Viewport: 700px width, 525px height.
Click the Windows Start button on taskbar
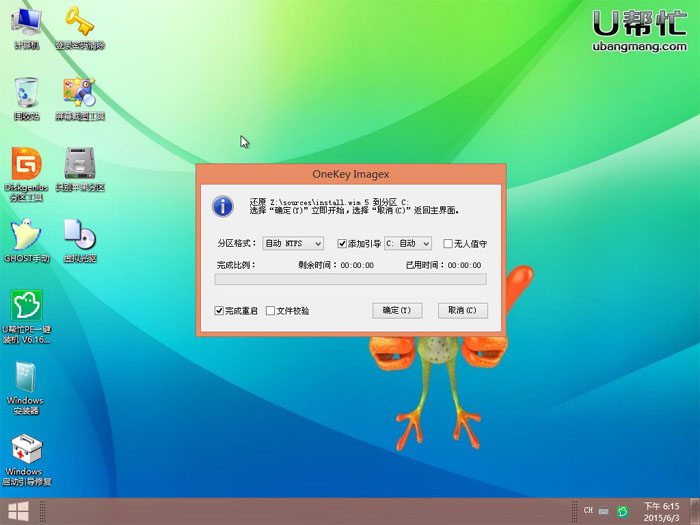[17, 513]
